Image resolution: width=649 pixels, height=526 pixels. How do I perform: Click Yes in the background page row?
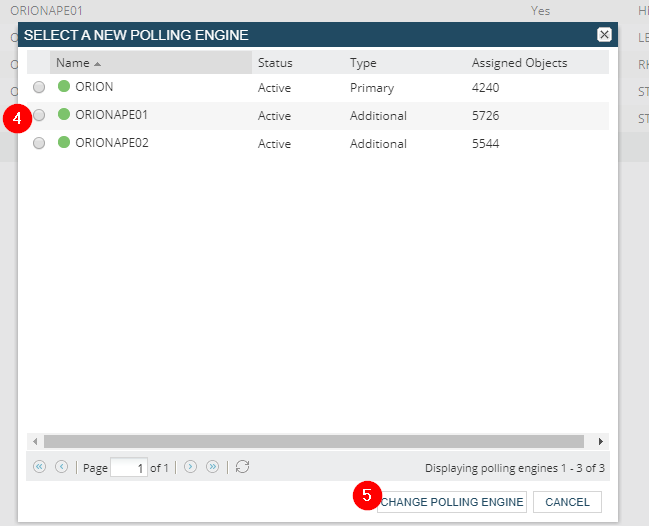click(540, 10)
